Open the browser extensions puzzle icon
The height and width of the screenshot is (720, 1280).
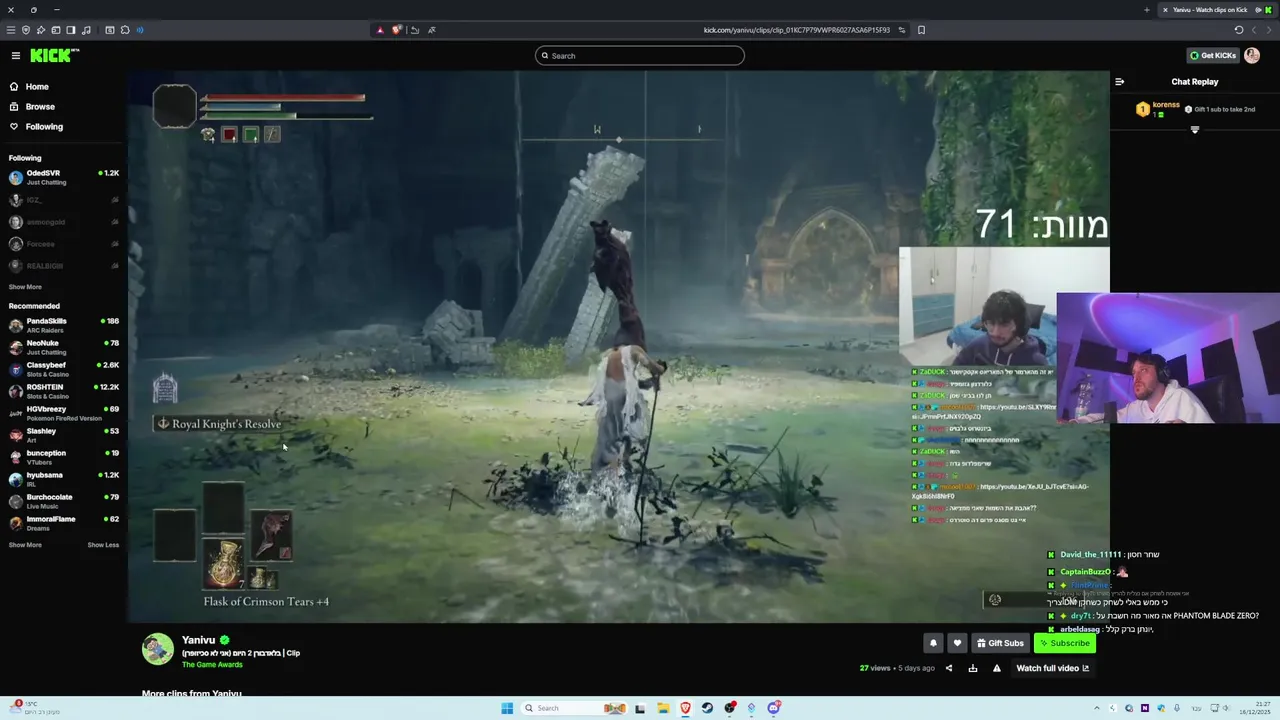[125, 30]
